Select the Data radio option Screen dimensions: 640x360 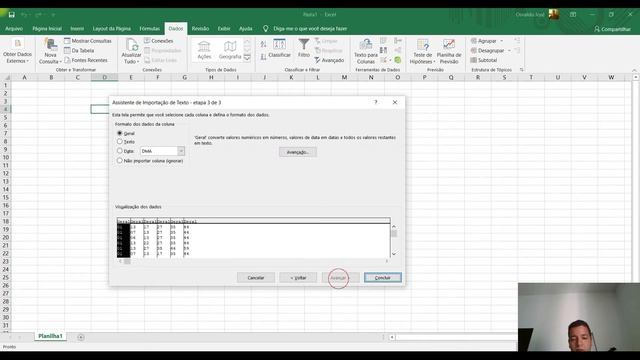pos(120,151)
